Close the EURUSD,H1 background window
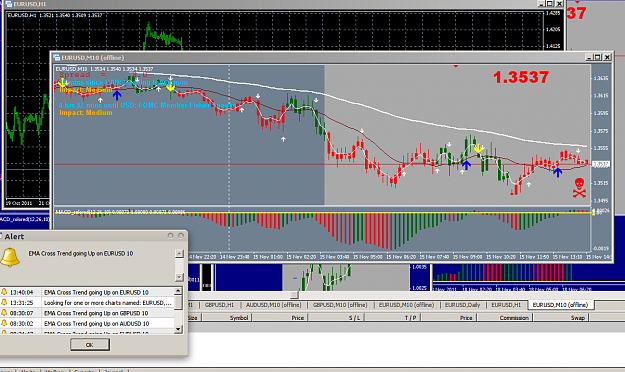Screen dimensions: 625x372 [559, 4]
